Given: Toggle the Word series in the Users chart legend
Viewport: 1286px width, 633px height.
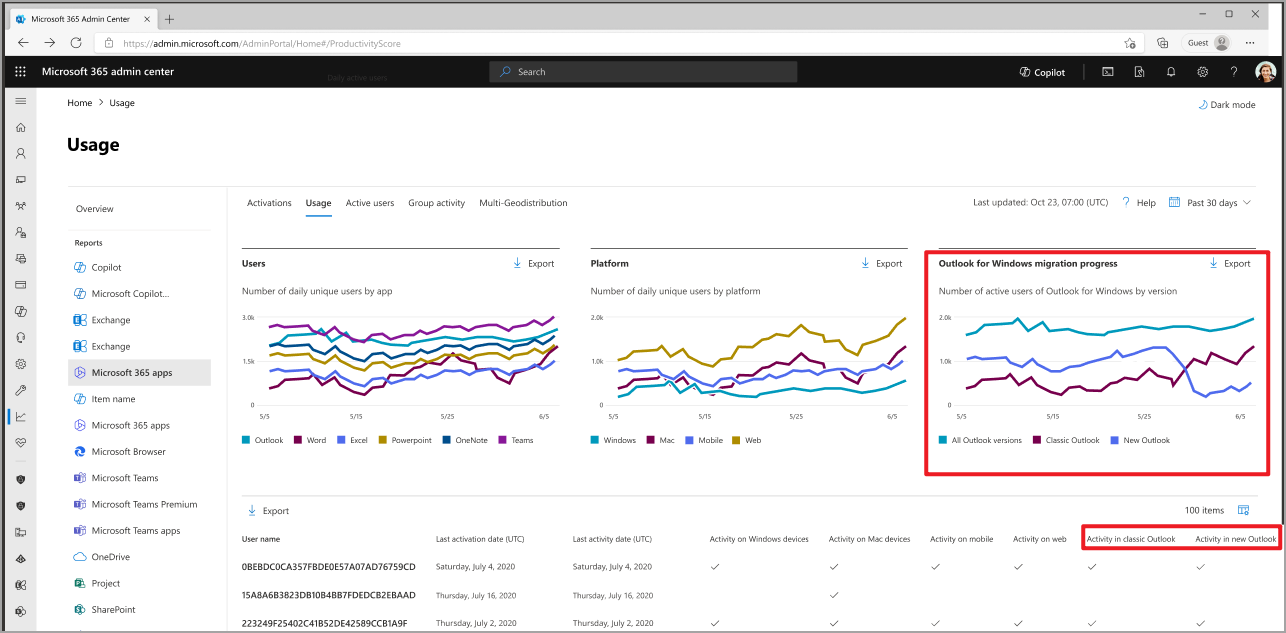Looking at the screenshot, I should click(310, 440).
